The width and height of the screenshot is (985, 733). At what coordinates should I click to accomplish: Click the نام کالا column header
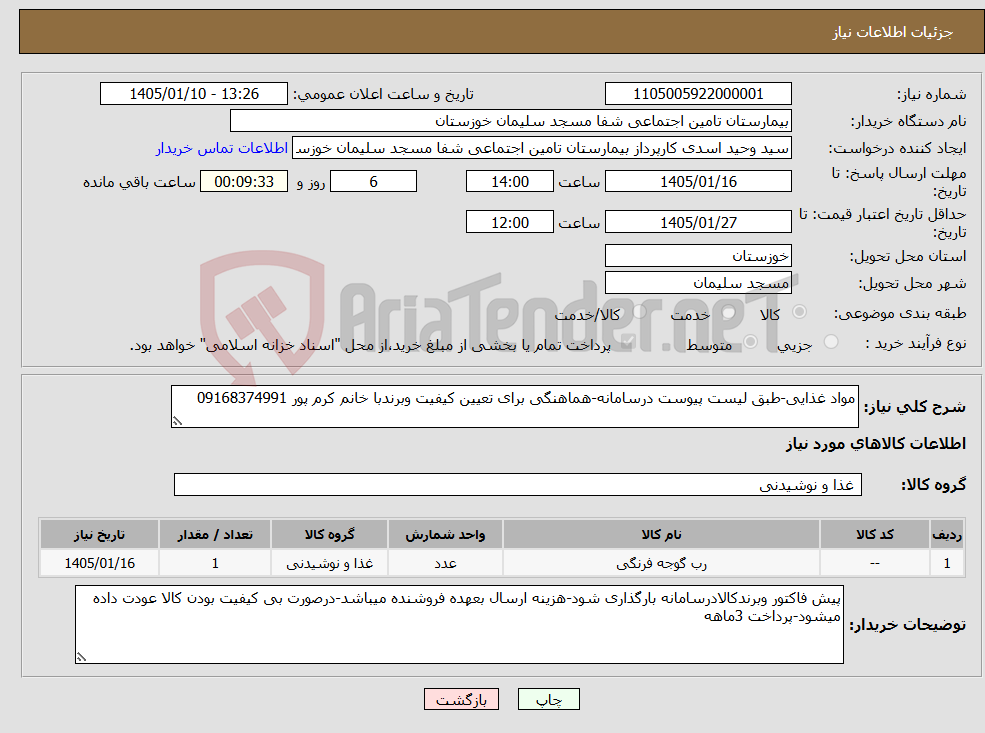(661, 535)
